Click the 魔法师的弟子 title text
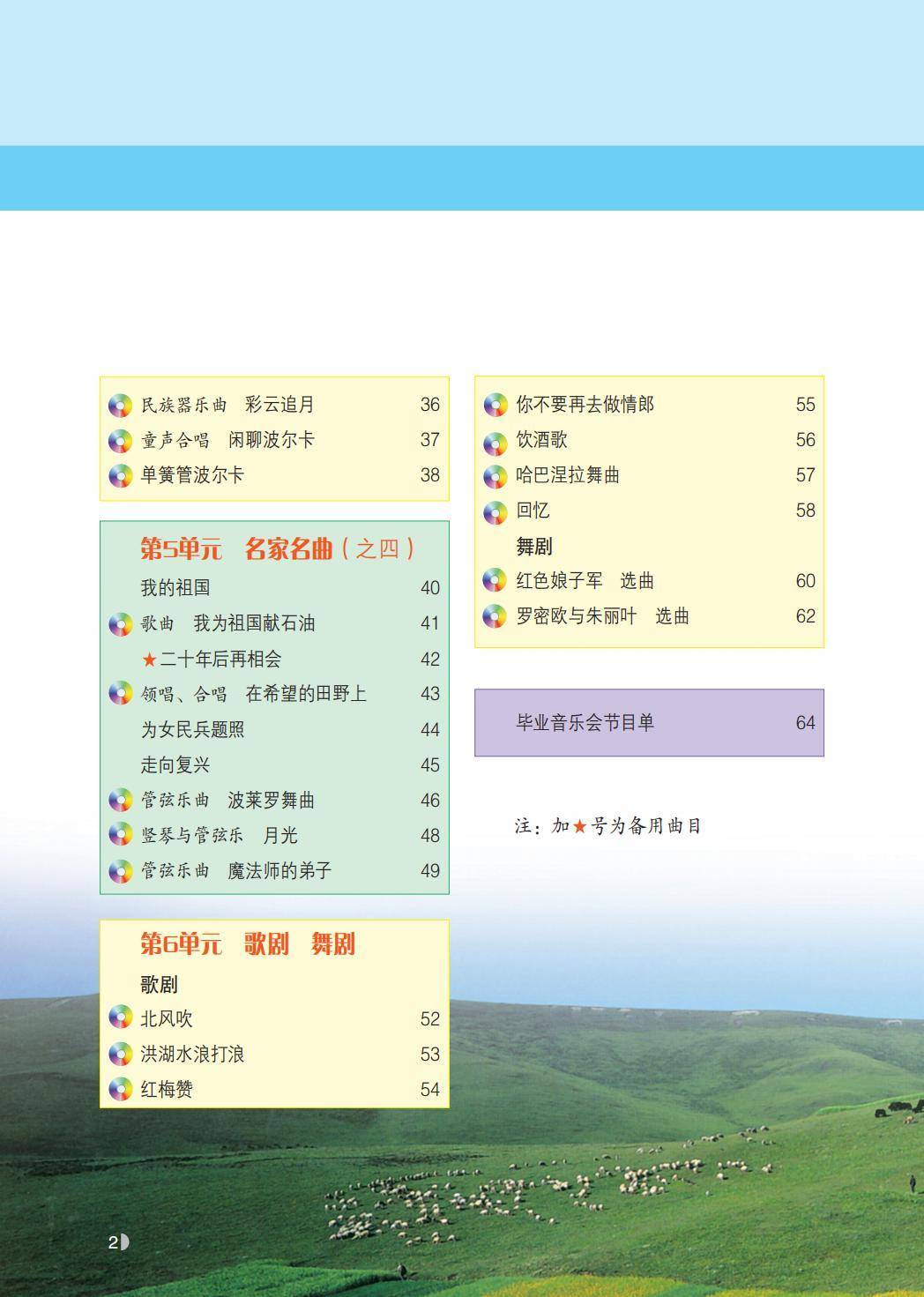The image size is (924, 1297). tap(280, 871)
